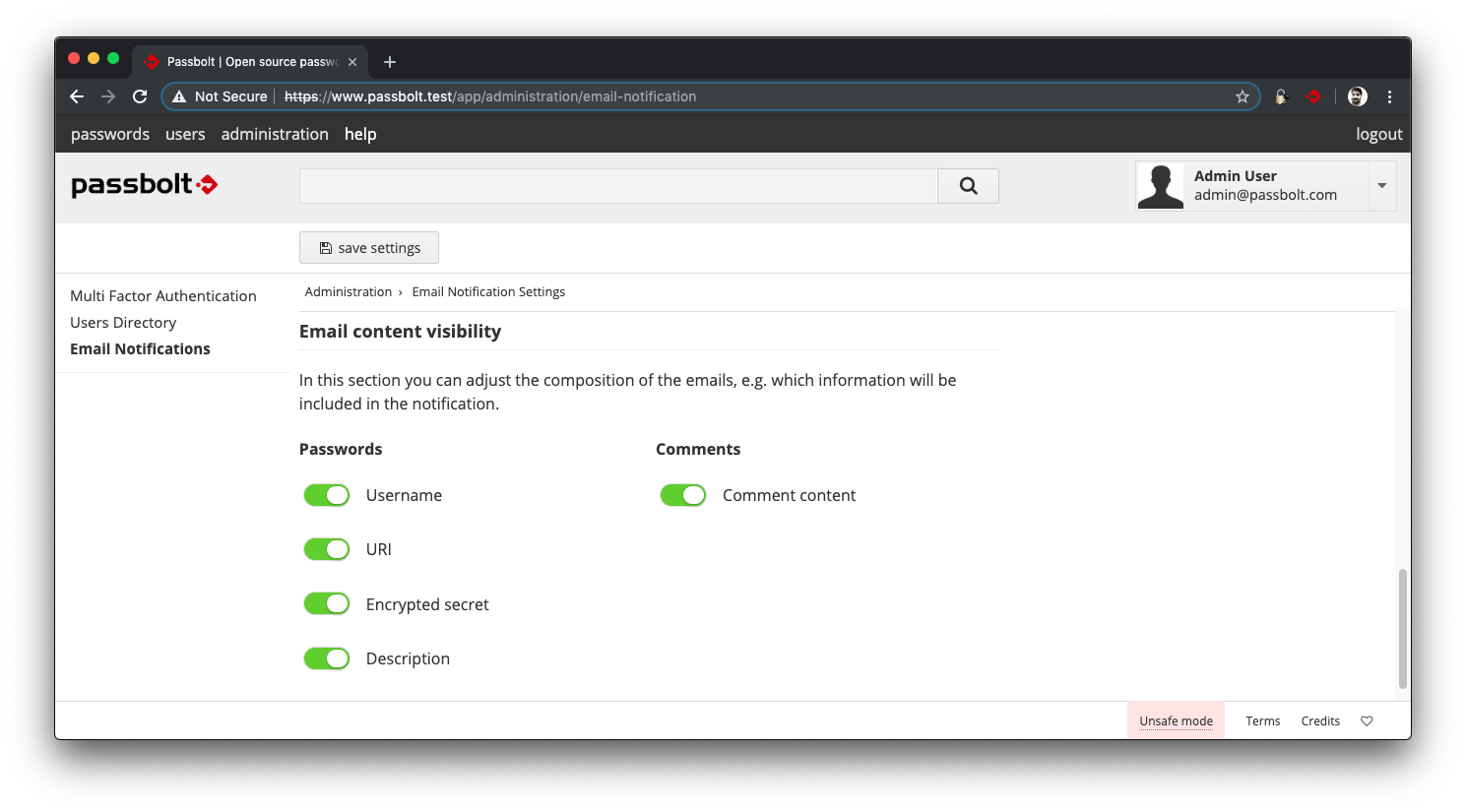
Task: Open the Passbolt browser extension icon
Action: (1313, 96)
